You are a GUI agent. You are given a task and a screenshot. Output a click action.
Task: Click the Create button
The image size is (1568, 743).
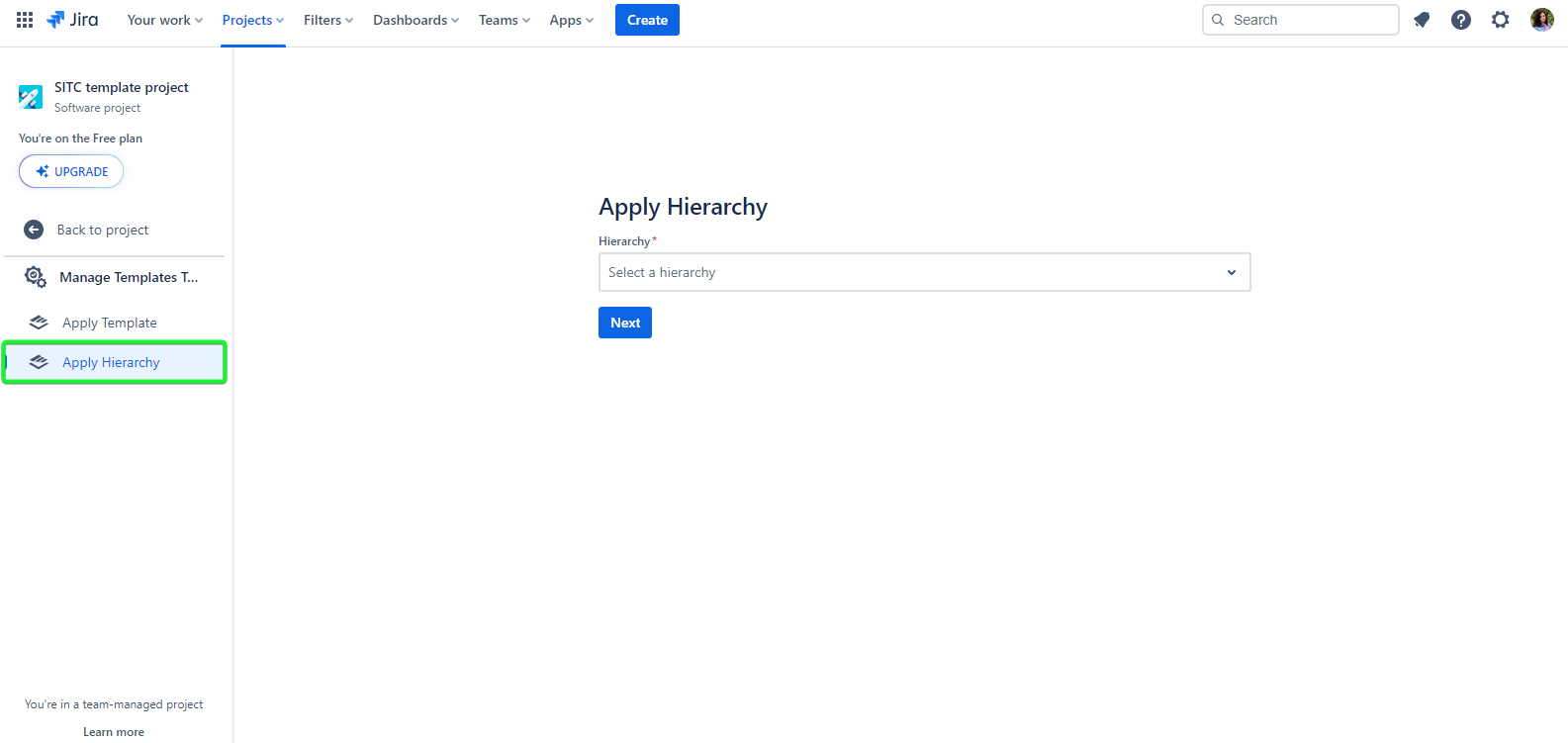(647, 20)
